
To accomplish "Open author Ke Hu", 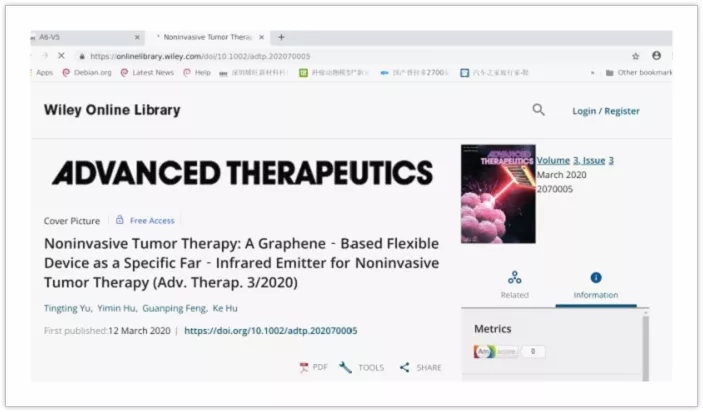I will click(225, 308).
